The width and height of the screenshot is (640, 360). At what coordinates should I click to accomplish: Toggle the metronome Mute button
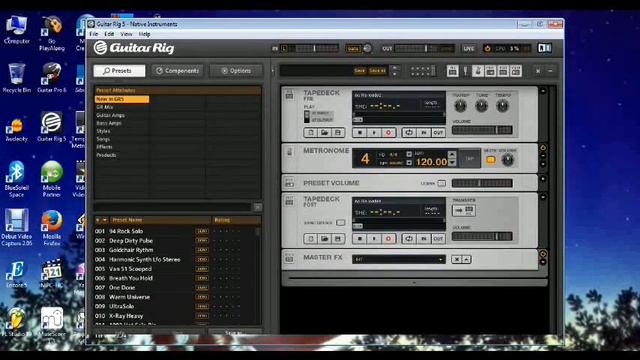491,160
